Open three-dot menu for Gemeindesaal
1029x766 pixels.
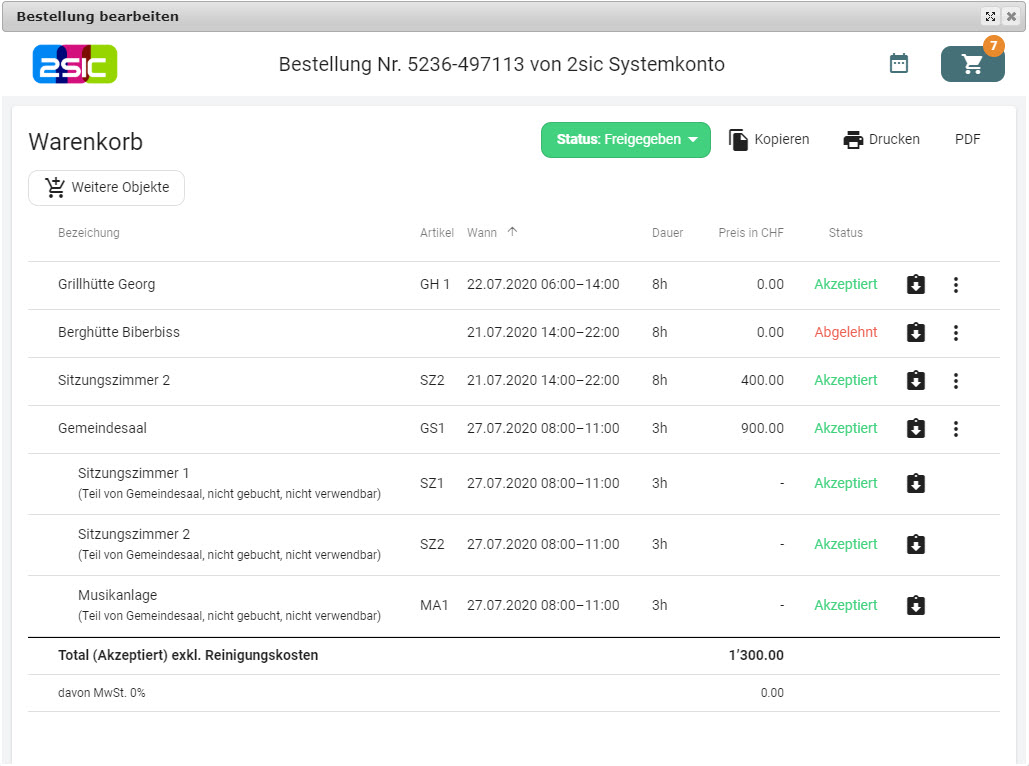click(956, 429)
